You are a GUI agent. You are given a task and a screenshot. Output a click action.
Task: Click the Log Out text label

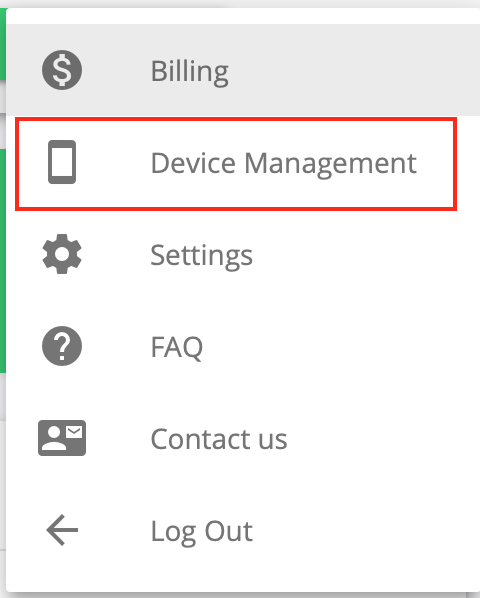pyautogui.click(x=202, y=532)
